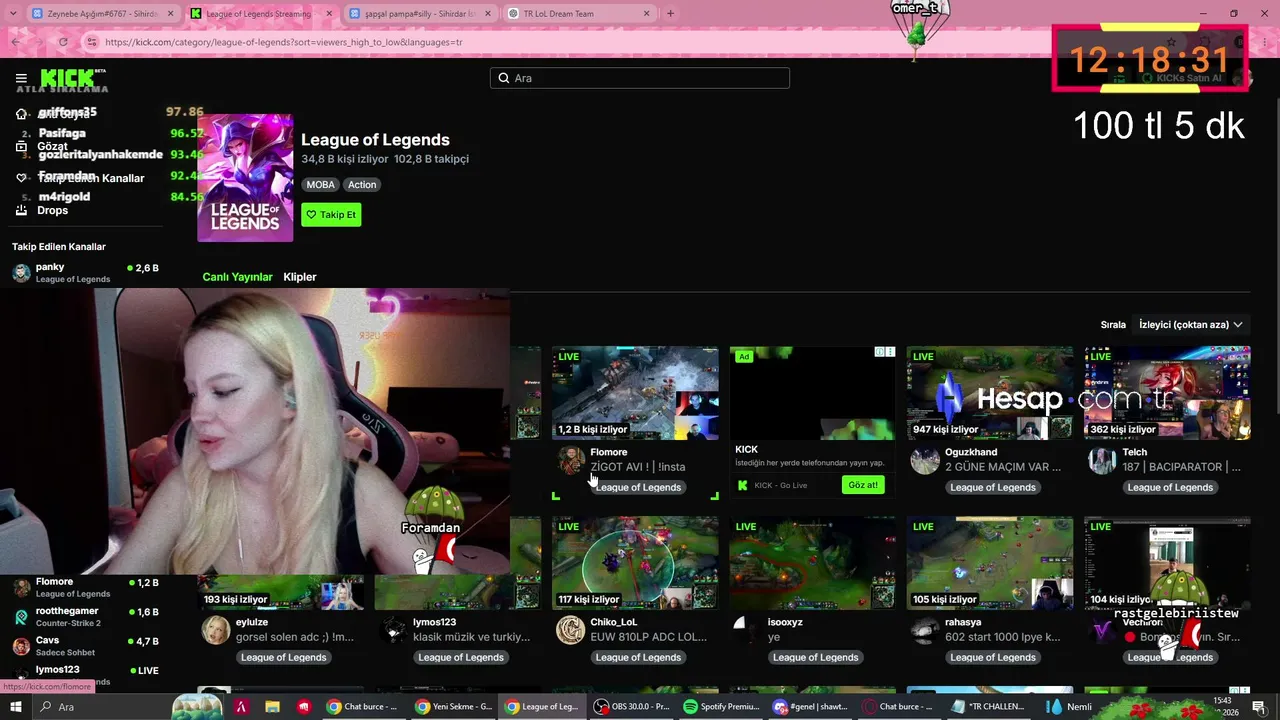Open the isooxyz channel link

coord(785,622)
